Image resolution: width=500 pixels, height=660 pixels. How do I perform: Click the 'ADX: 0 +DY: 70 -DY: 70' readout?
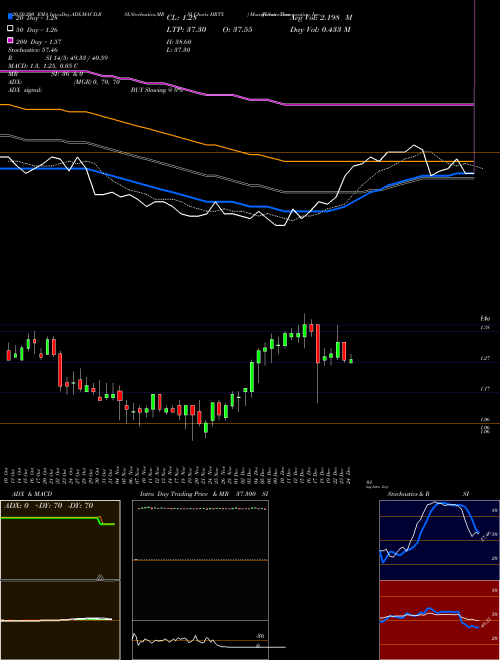(48, 505)
